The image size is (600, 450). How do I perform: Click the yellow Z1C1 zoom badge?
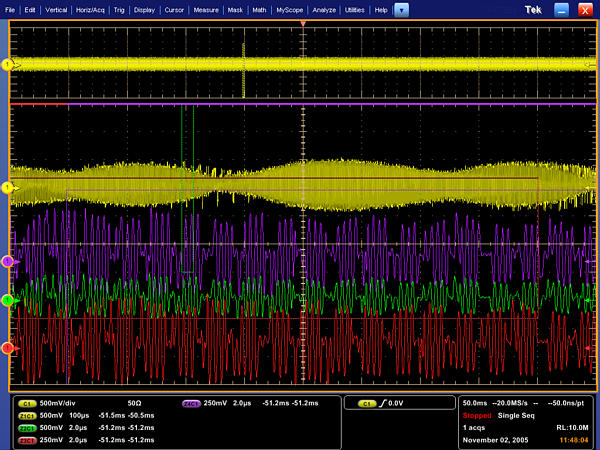point(27,415)
